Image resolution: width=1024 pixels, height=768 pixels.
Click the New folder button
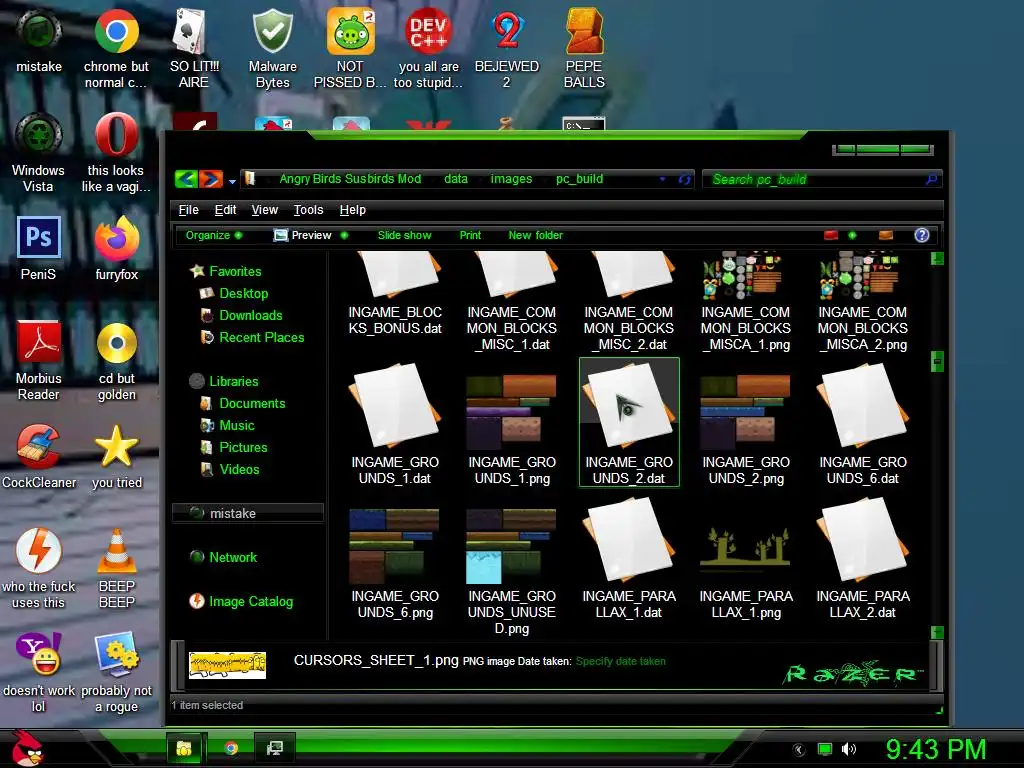536,235
